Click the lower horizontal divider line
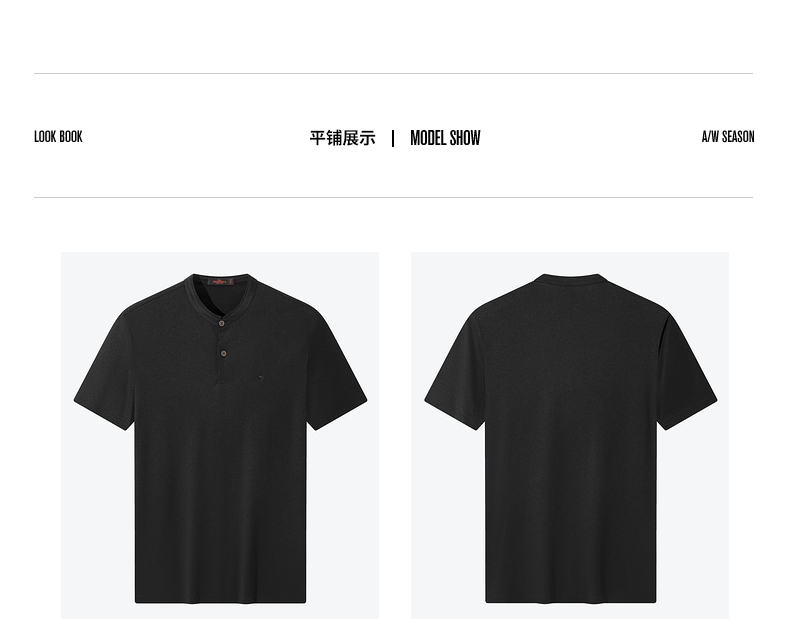The width and height of the screenshot is (790, 628). 393,198
